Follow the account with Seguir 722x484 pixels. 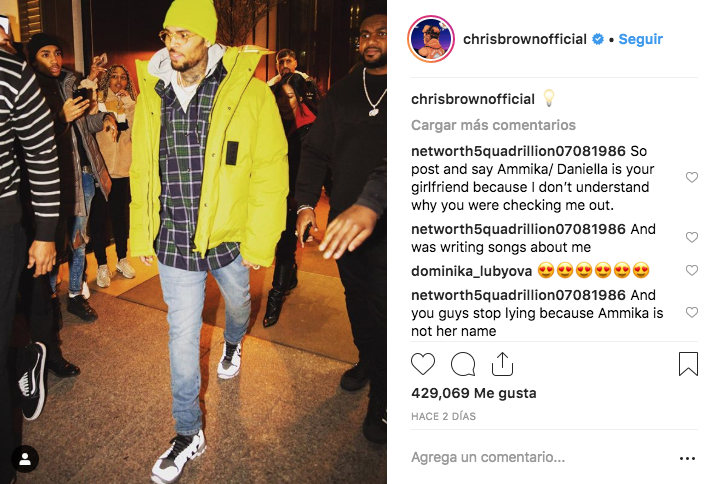click(x=640, y=39)
